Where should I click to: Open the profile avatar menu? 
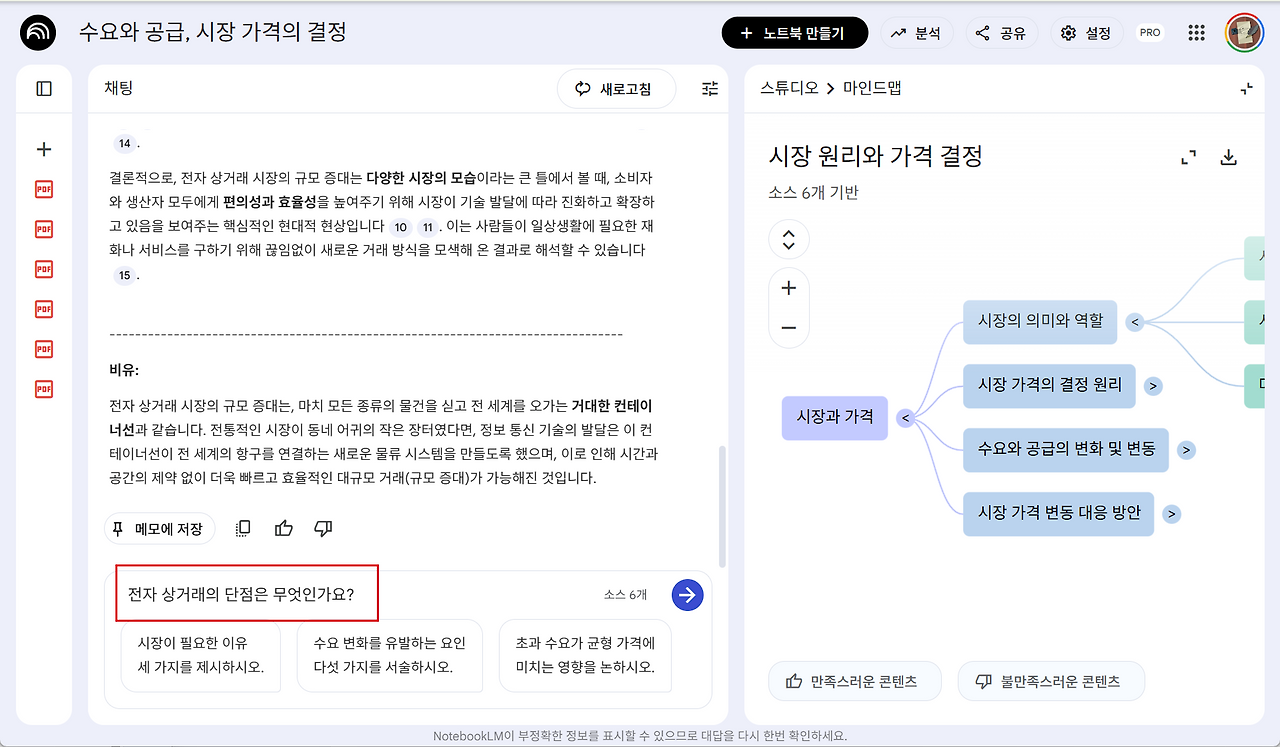[x=1245, y=33]
